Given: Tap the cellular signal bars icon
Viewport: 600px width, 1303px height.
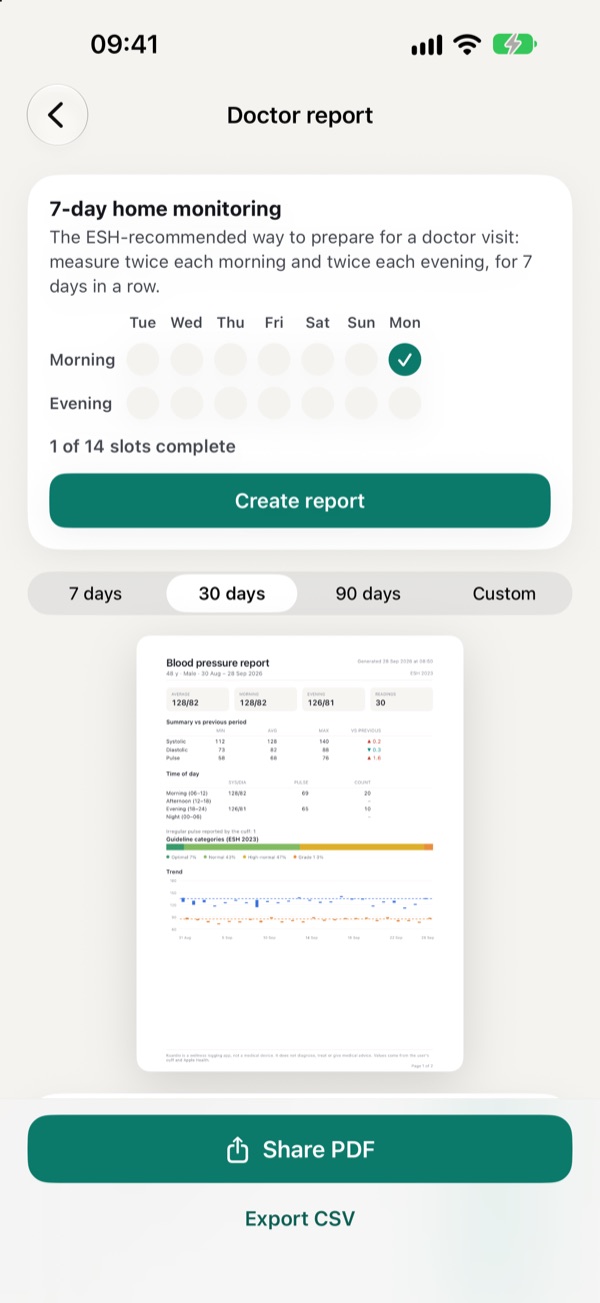Looking at the screenshot, I should click(x=426, y=46).
